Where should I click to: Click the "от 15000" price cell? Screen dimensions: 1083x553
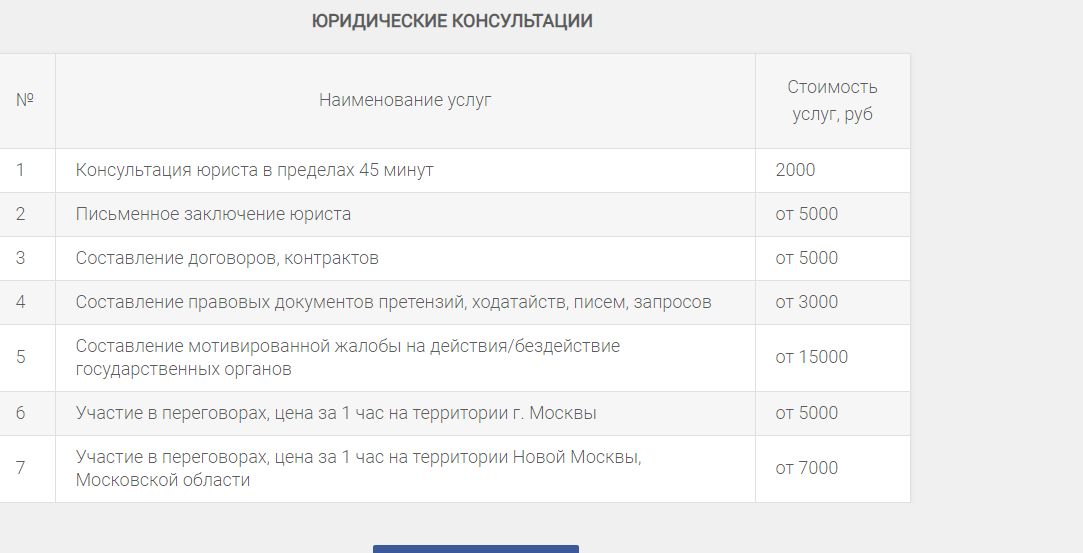pos(812,357)
